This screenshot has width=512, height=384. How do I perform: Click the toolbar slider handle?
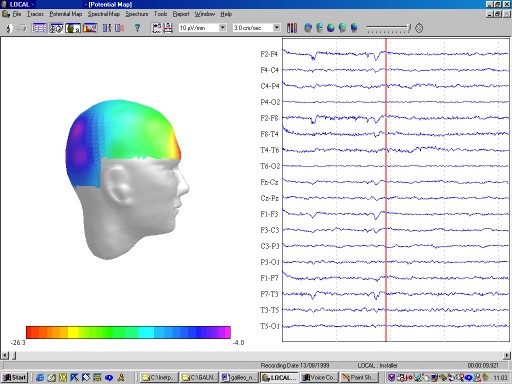[409, 28]
